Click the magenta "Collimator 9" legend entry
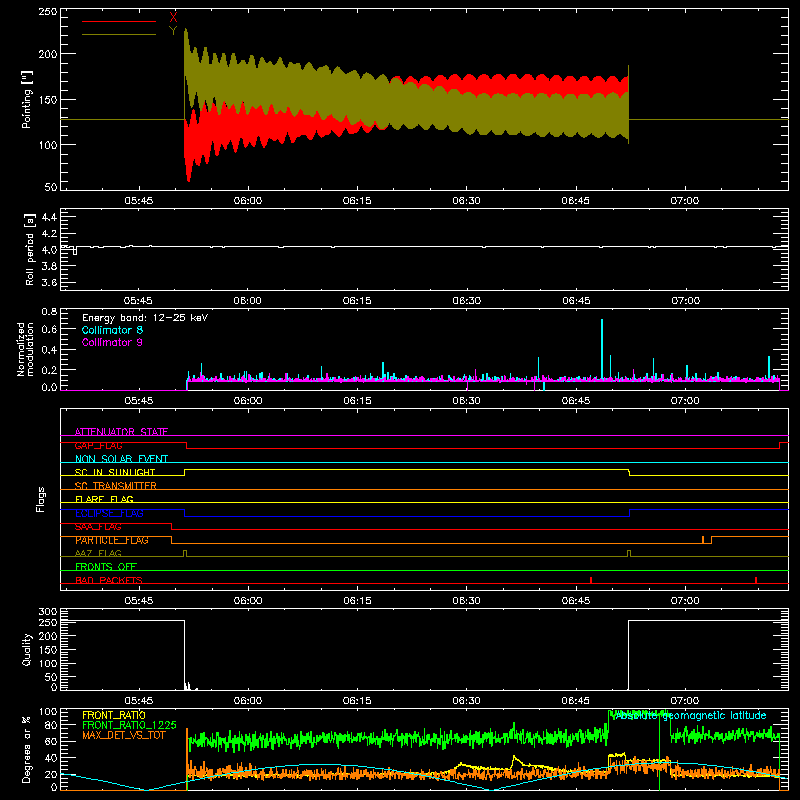 pyautogui.click(x=112, y=342)
